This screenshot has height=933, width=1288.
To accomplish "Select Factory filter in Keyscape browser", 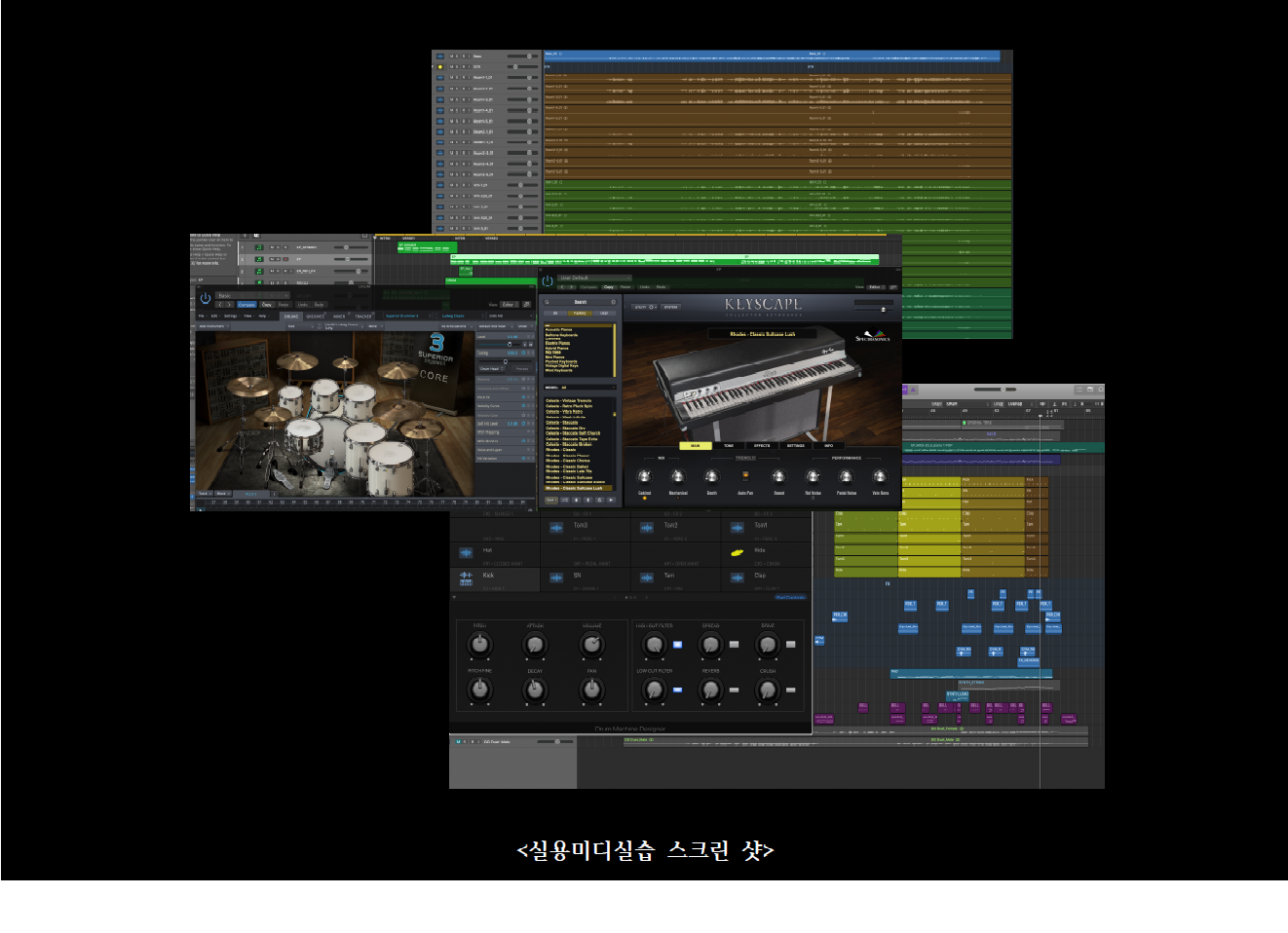I will (x=580, y=314).
